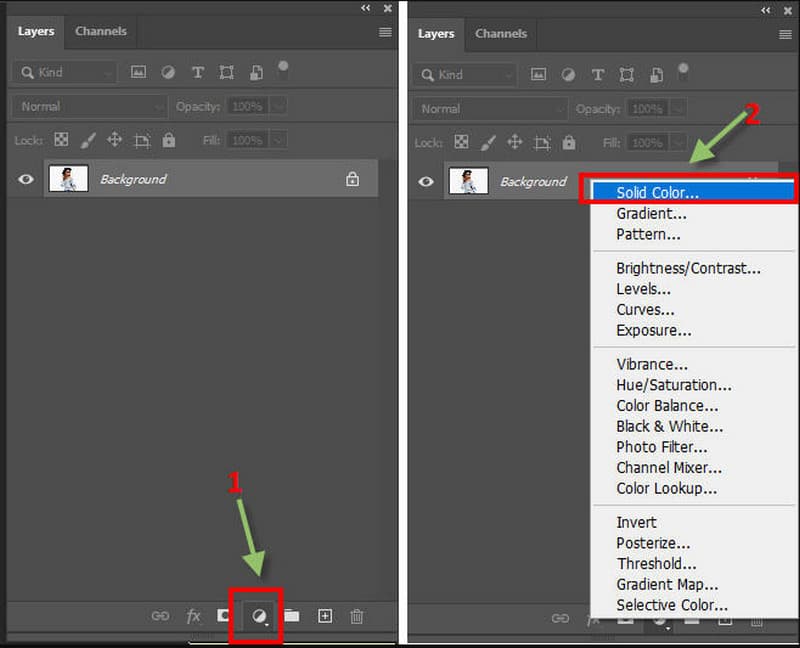Click the type layer filter T icon, left panel

(198, 73)
